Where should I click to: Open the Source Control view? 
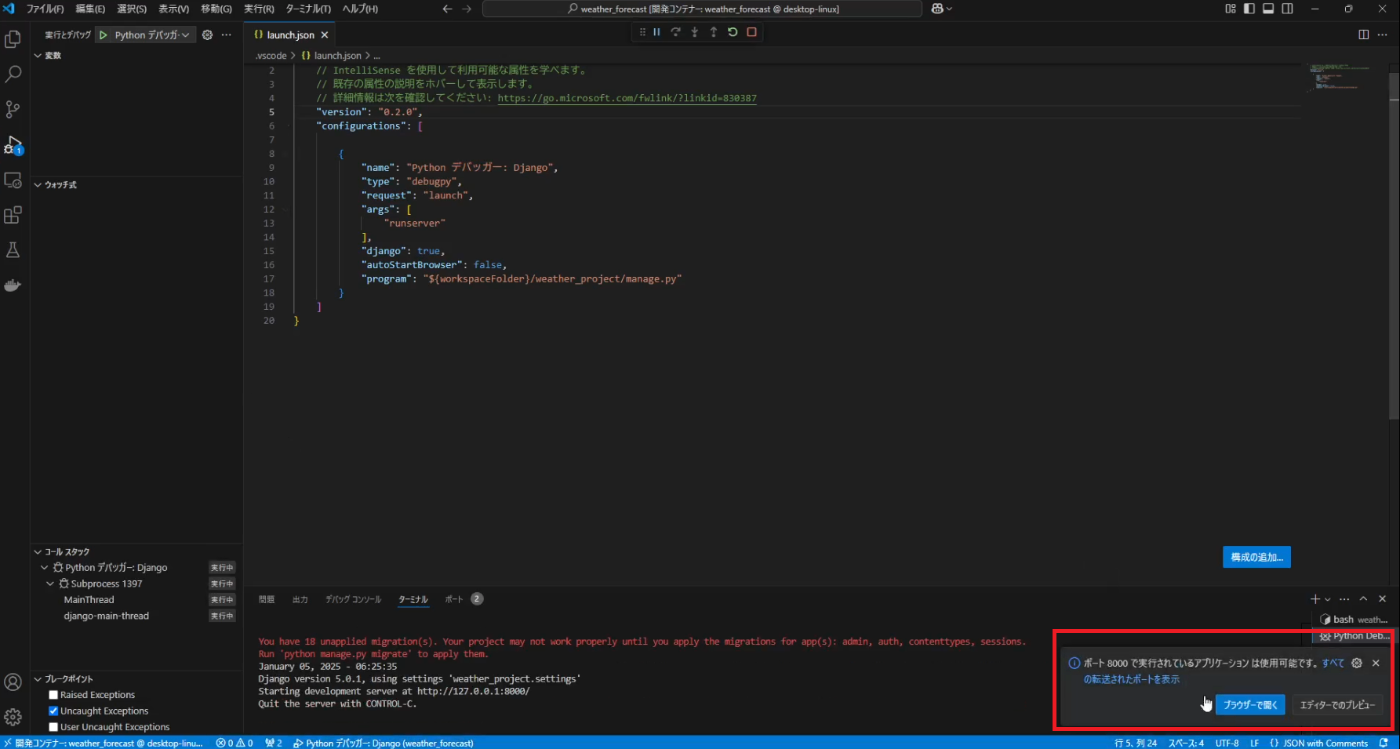13,109
